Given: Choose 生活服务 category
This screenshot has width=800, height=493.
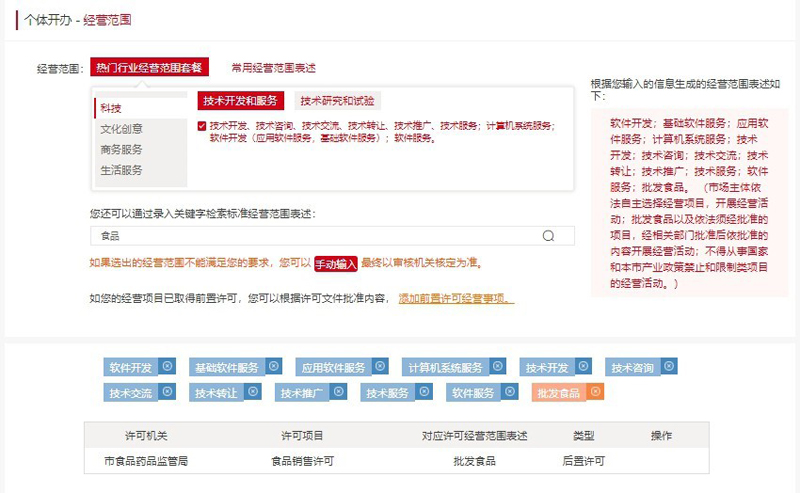Looking at the screenshot, I should click(x=121, y=170).
